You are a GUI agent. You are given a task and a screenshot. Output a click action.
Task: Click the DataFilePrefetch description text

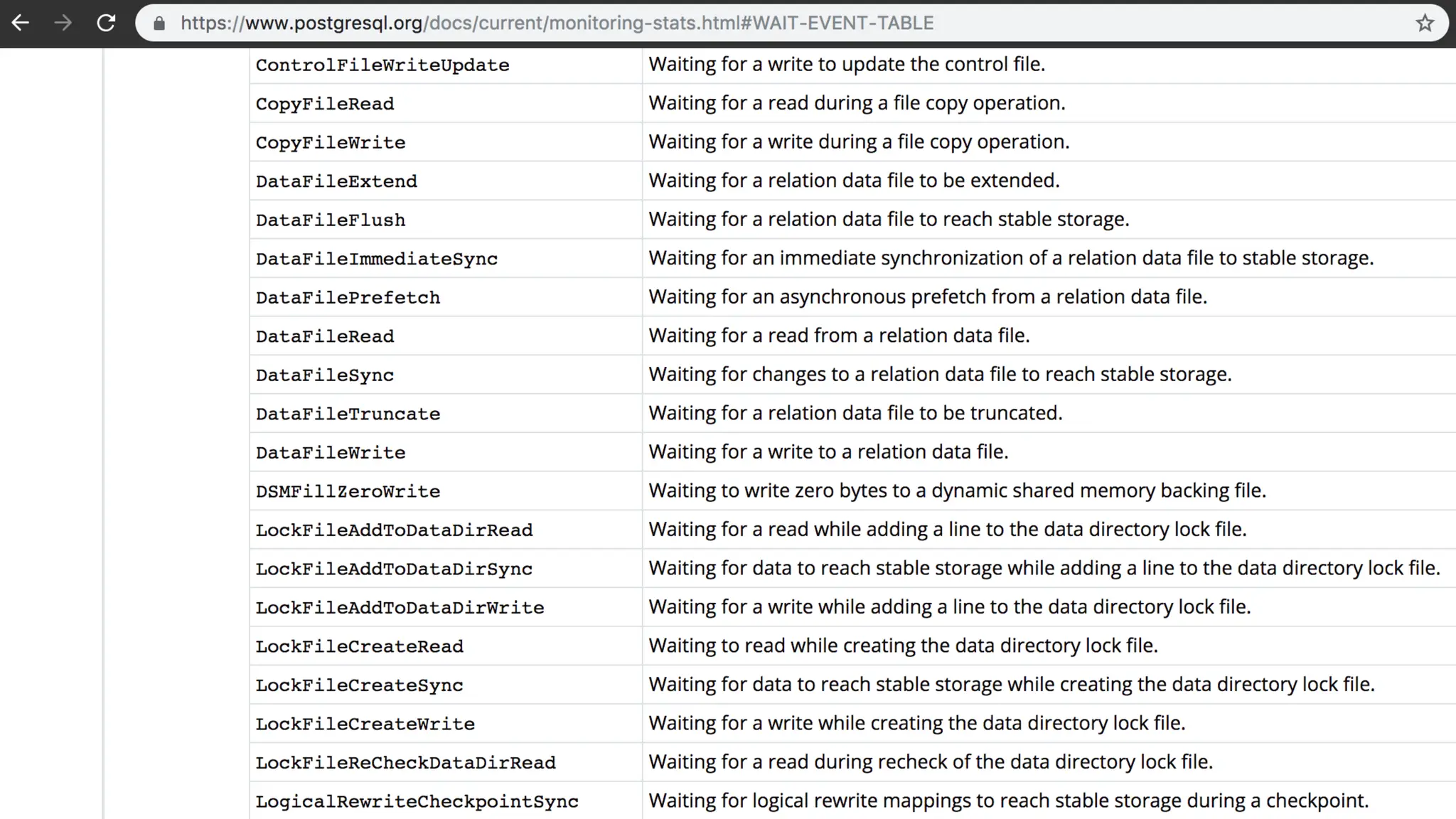tap(927, 296)
